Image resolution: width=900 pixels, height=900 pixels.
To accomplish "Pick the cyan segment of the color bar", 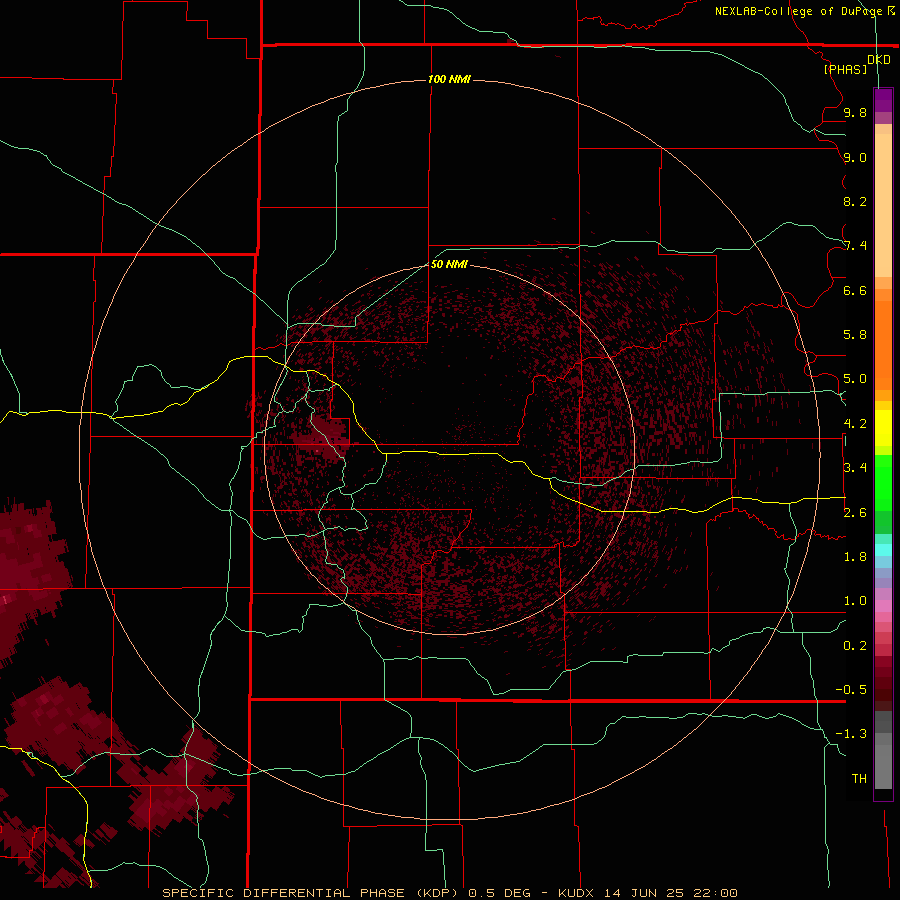I will (883, 549).
